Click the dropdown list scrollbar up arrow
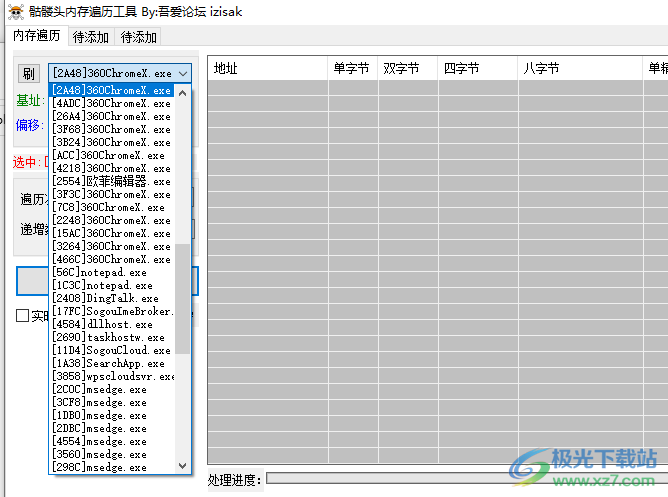The width and height of the screenshot is (668, 497). [183, 91]
